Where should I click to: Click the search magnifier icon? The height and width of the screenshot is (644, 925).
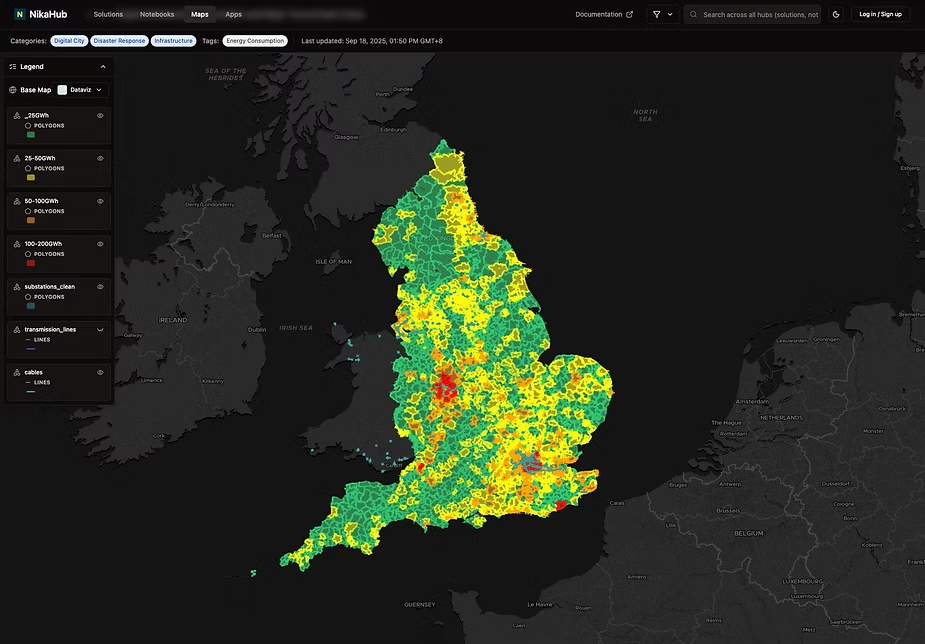[693, 14]
